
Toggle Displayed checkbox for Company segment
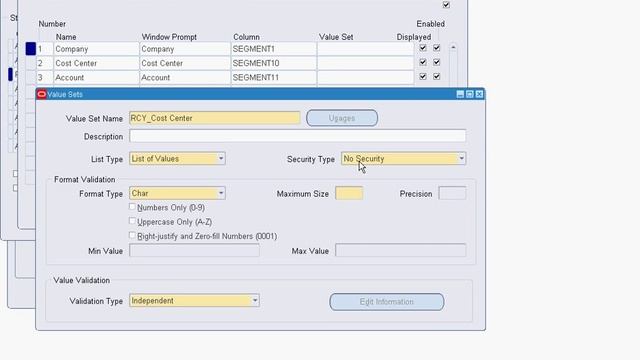(423, 48)
